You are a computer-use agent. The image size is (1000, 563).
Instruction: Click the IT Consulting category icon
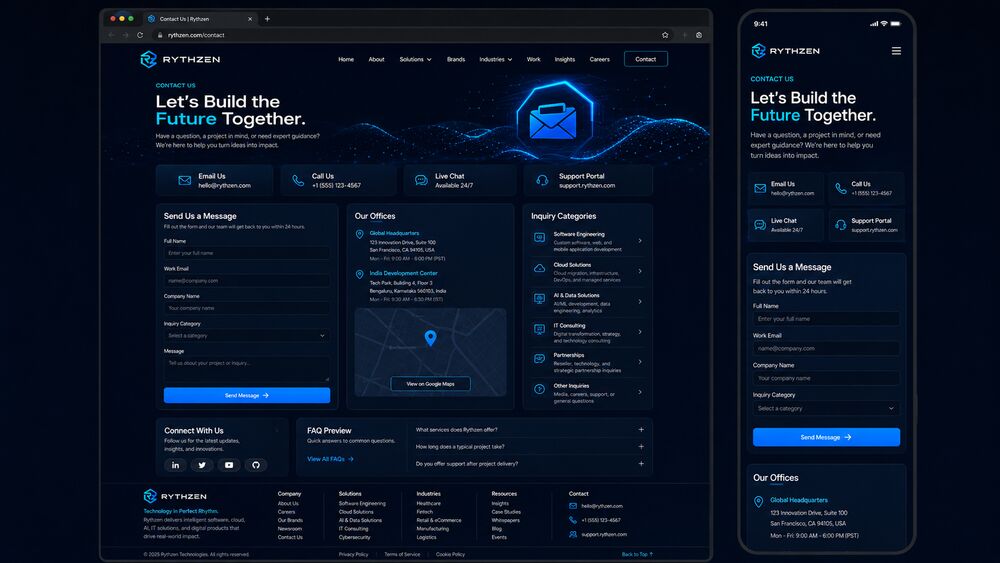point(540,329)
